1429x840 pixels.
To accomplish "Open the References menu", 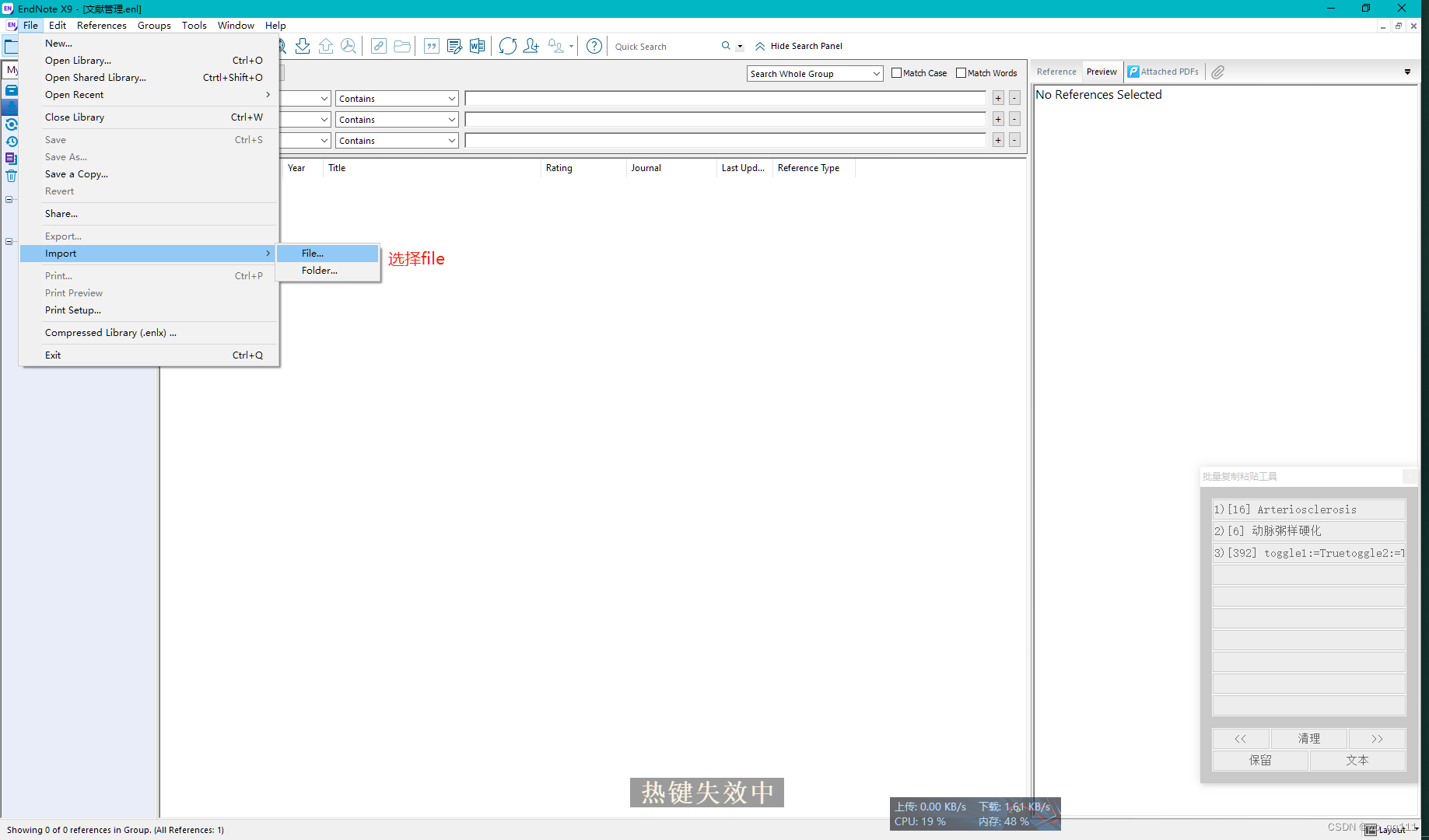I will pos(101,25).
